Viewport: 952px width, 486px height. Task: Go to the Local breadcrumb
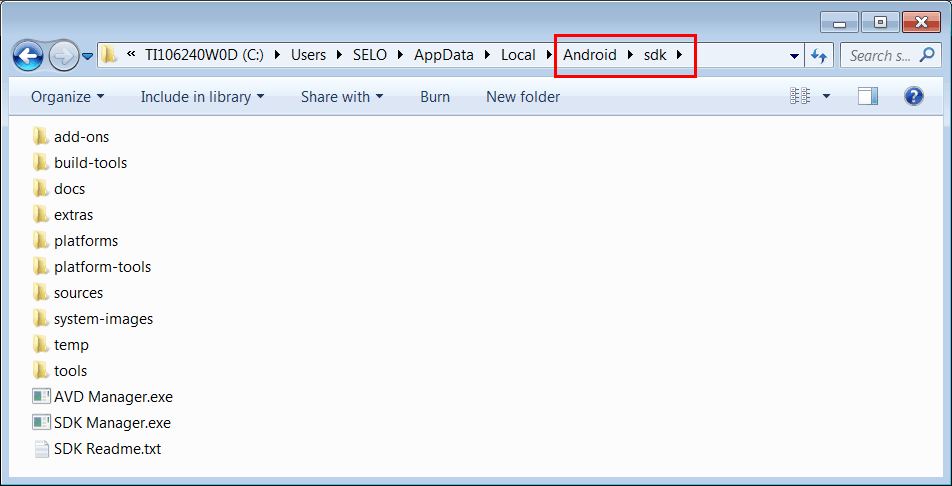tap(518, 55)
